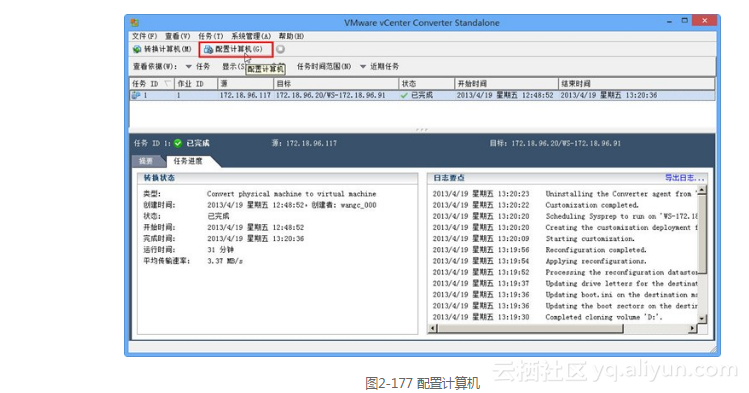Image resolution: width=749 pixels, height=393 pixels.
Task: Click the 导出日志 link
Action: (684, 178)
